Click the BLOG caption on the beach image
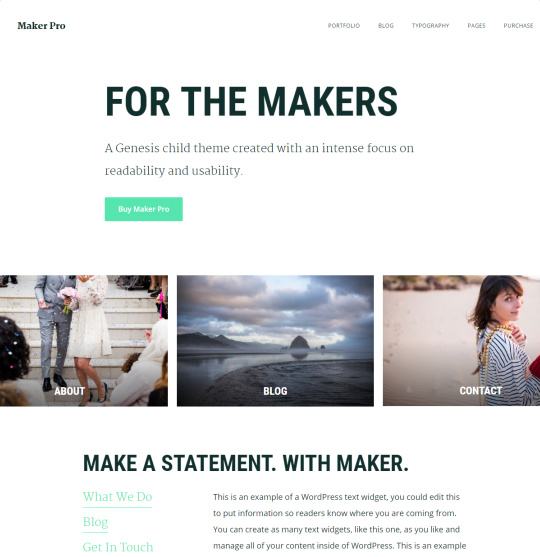 (275, 391)
